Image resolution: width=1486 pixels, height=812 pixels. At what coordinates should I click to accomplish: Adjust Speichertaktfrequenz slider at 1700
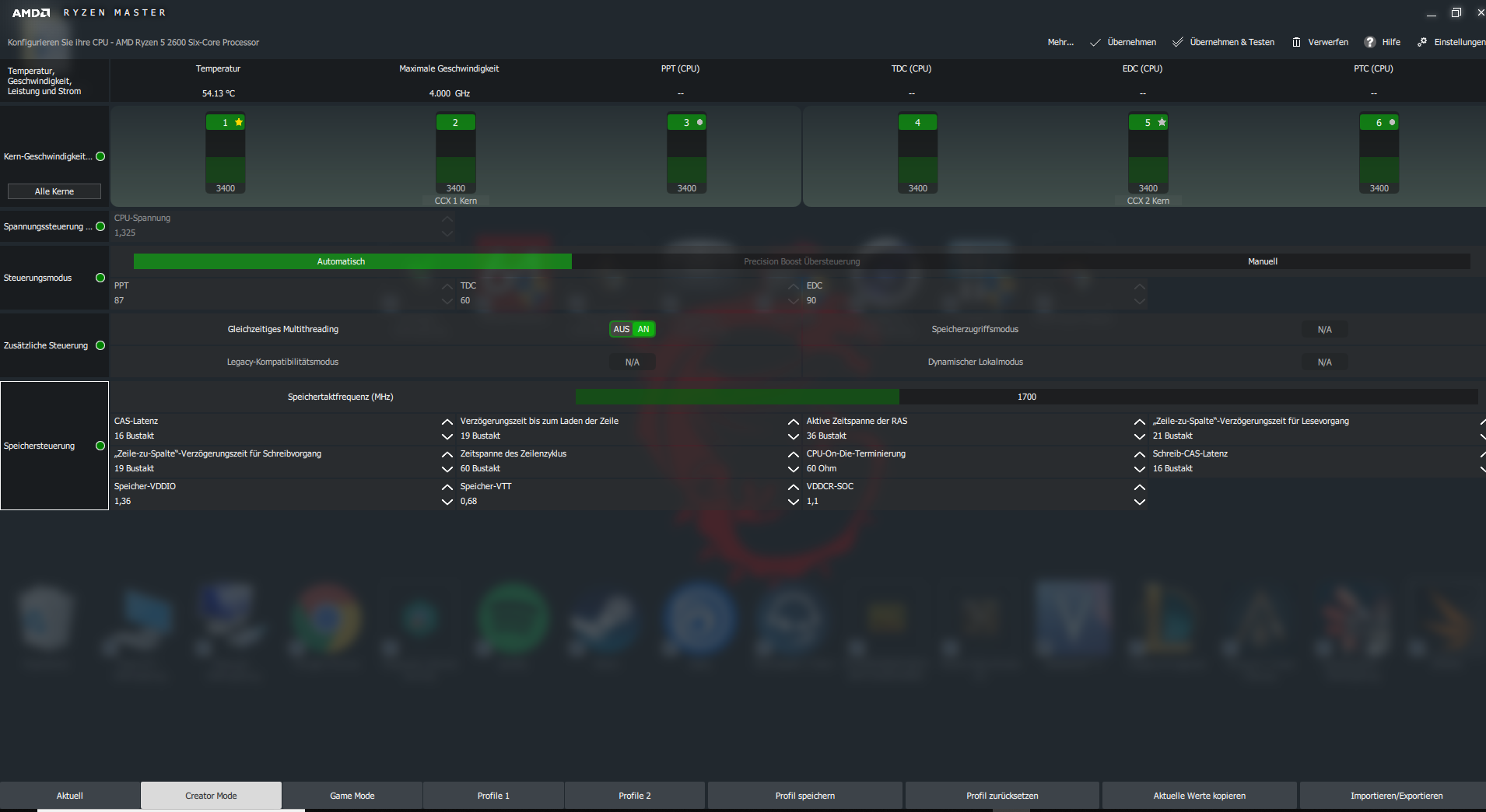click(x=1027, y=397)
